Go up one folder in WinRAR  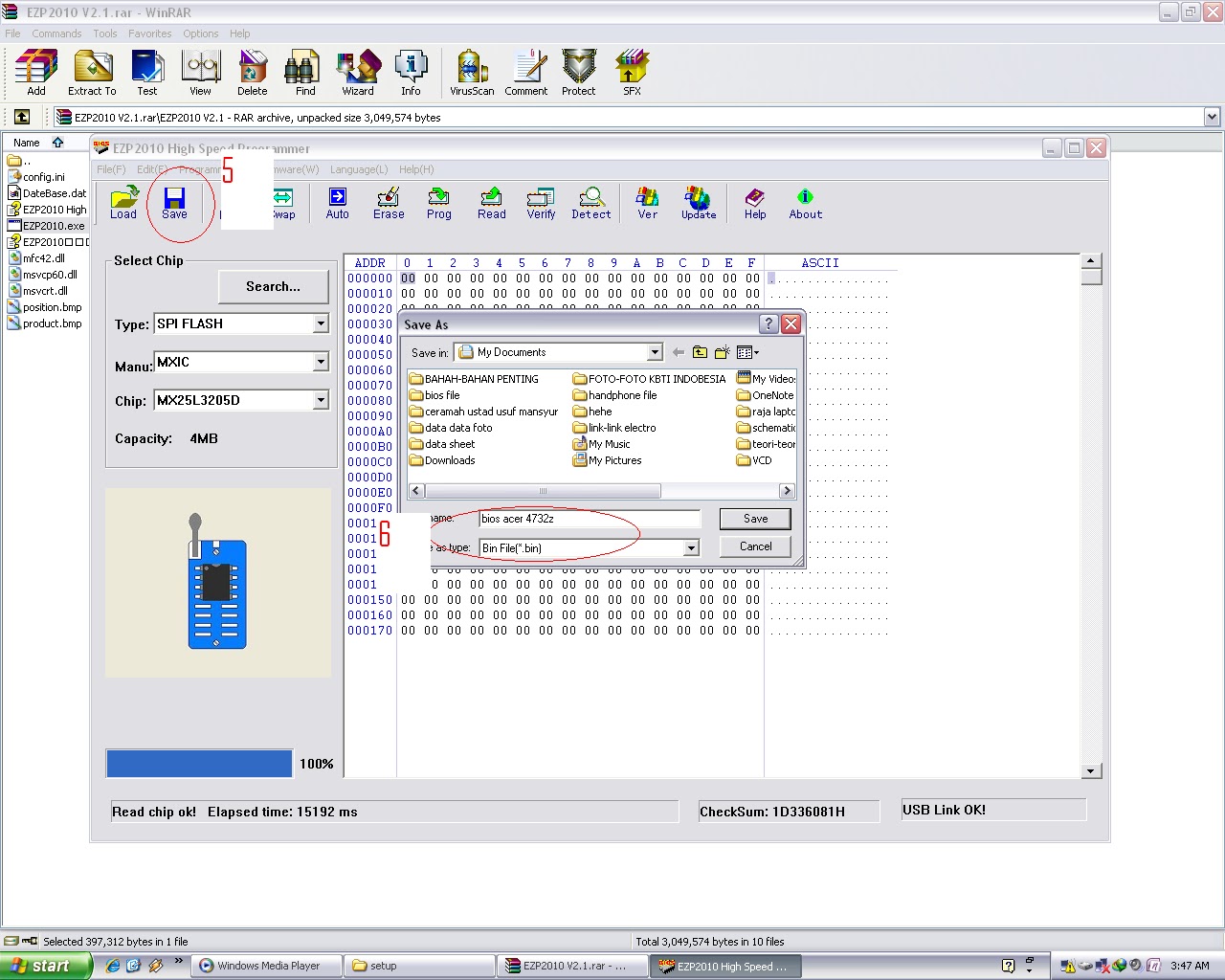click(22, 117)
